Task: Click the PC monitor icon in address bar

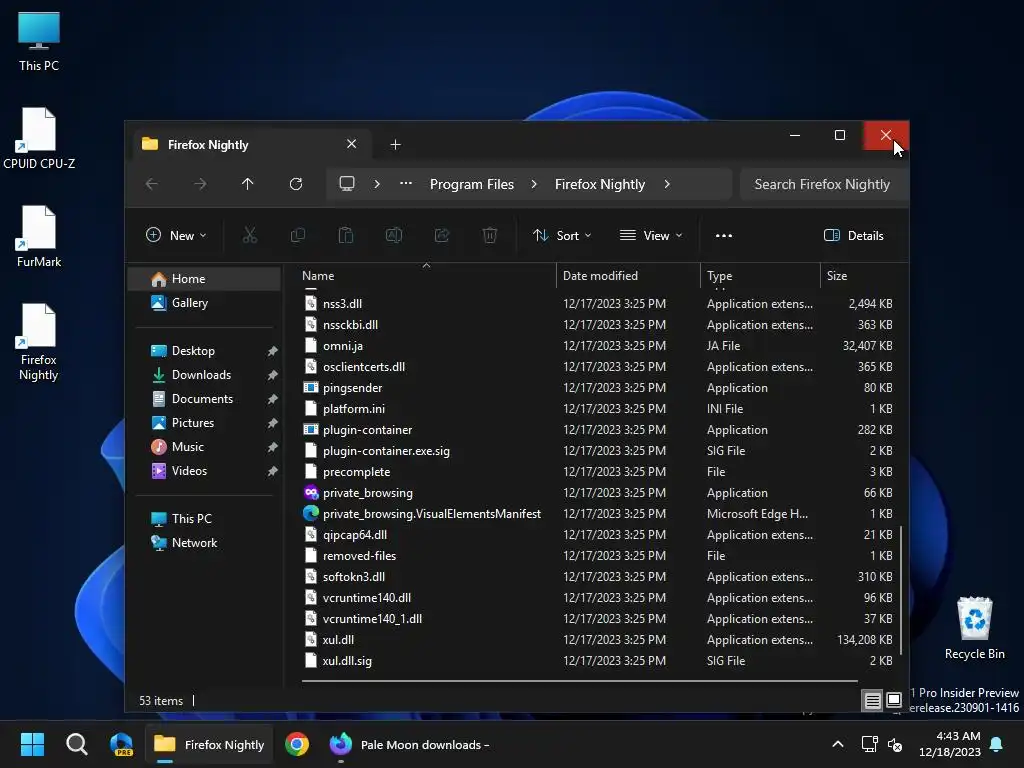Action: tap(347, 184)
